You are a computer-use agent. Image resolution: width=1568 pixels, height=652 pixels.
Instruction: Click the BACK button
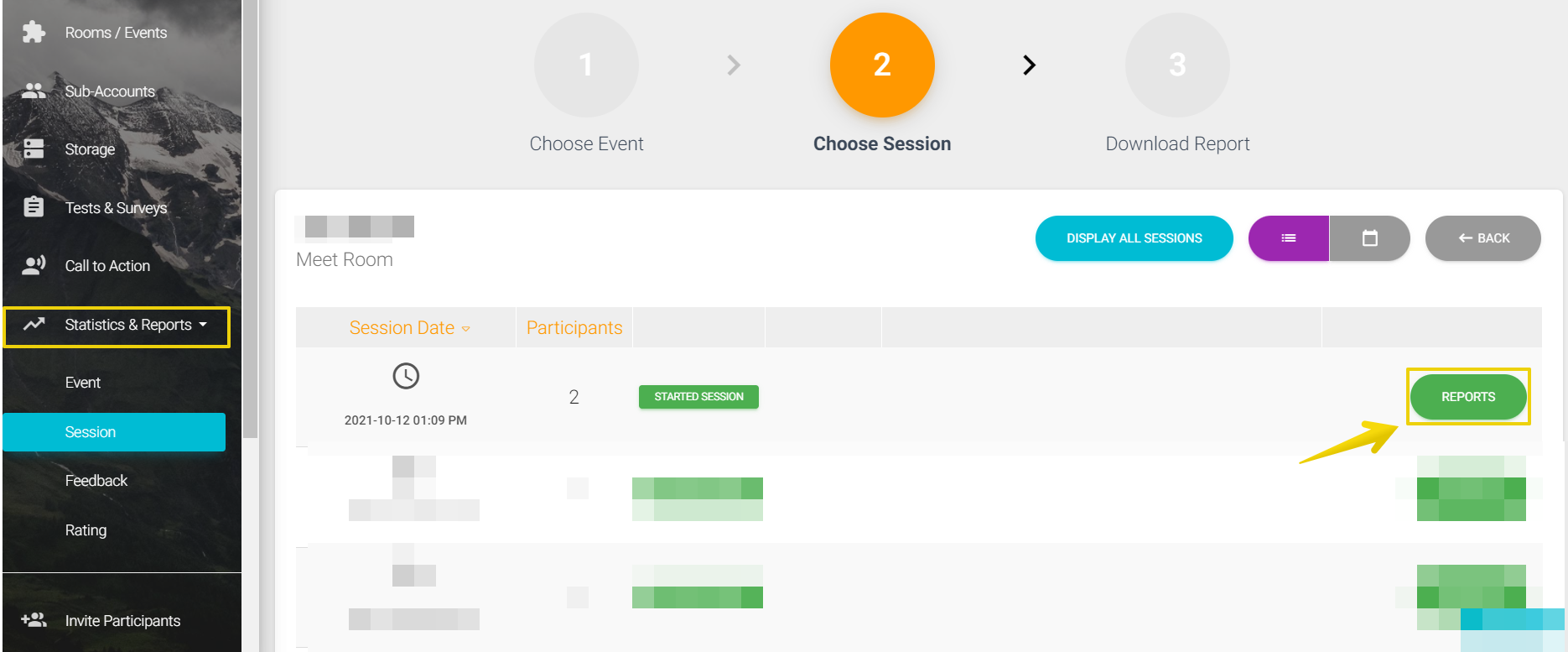pyautogui.click(x=1482, y=238)
